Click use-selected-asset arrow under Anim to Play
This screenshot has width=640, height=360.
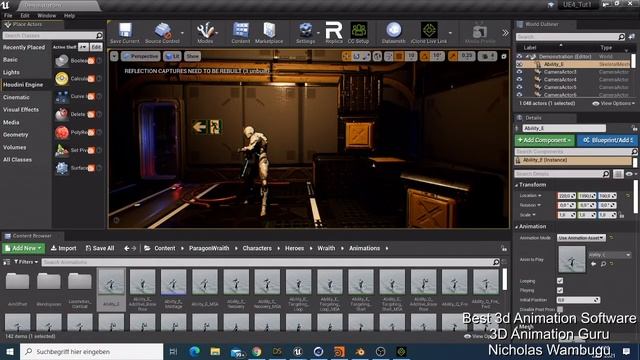click(x=593, y=264)
